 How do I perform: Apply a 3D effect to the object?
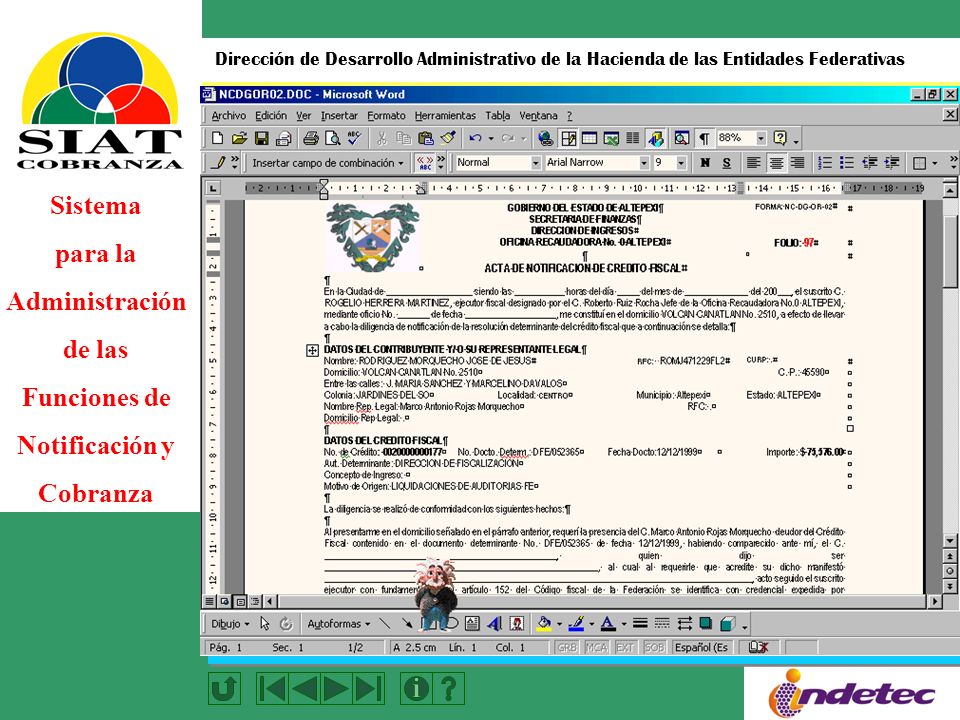point(728,624)
